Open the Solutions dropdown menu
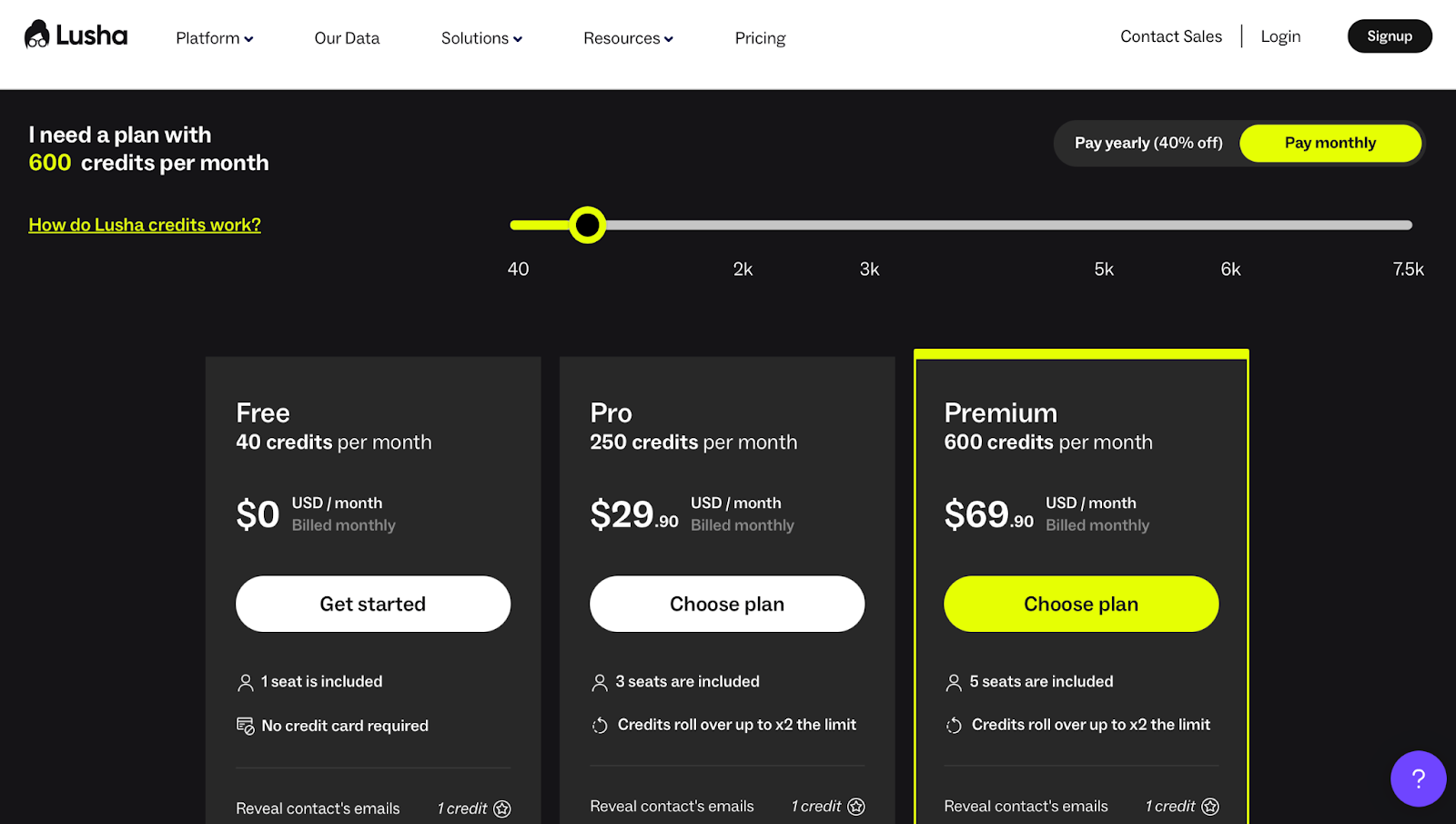Image resolution: width=1456 pixels, height=824 pixels. tap(481, 38)
